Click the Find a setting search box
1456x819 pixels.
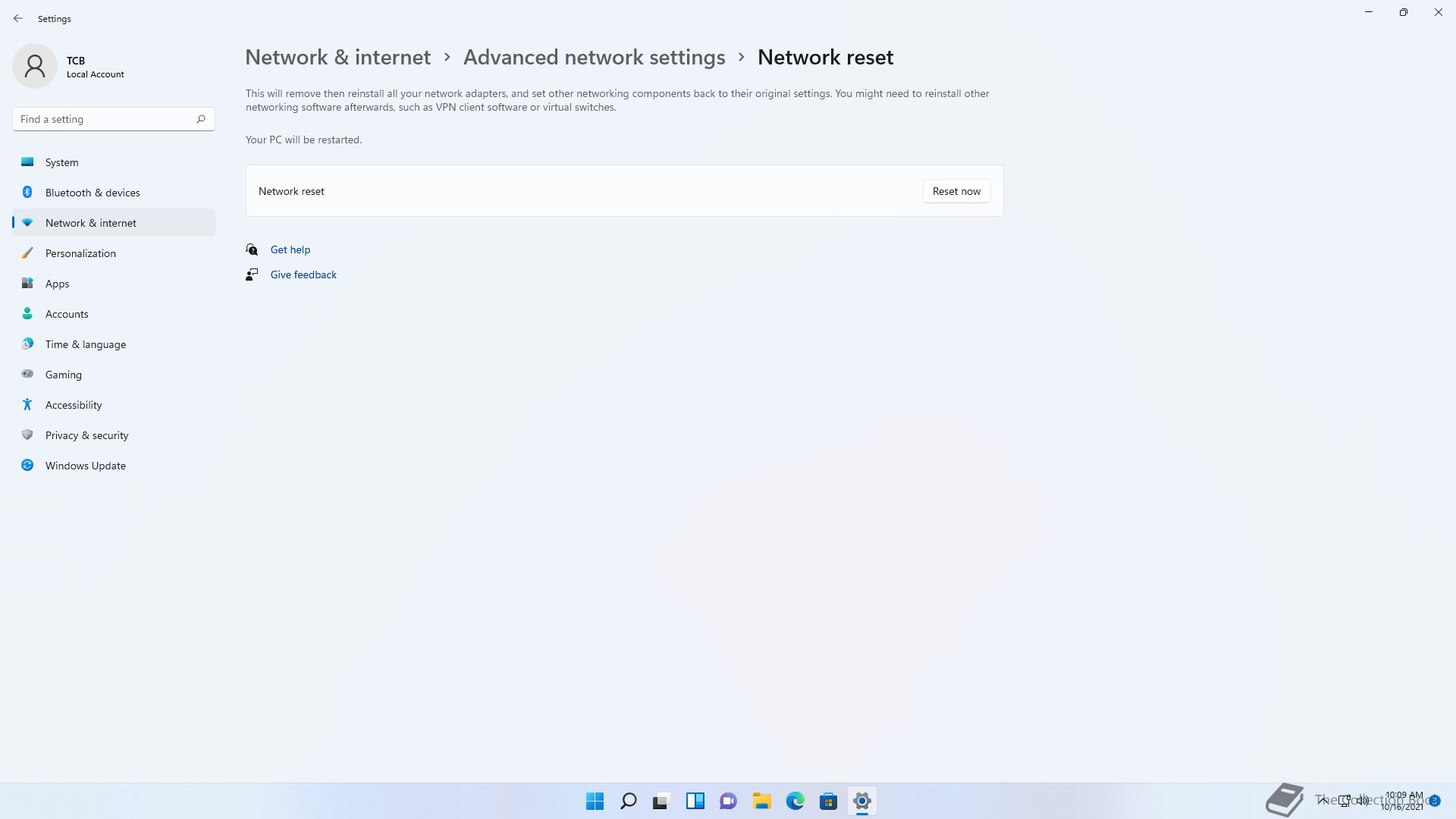tap(114, 119)
